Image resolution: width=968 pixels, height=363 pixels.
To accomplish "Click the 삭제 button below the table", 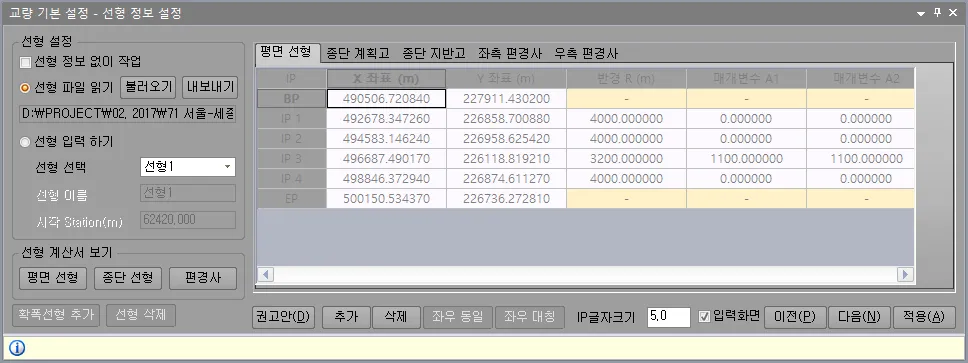I will point(396,317).
